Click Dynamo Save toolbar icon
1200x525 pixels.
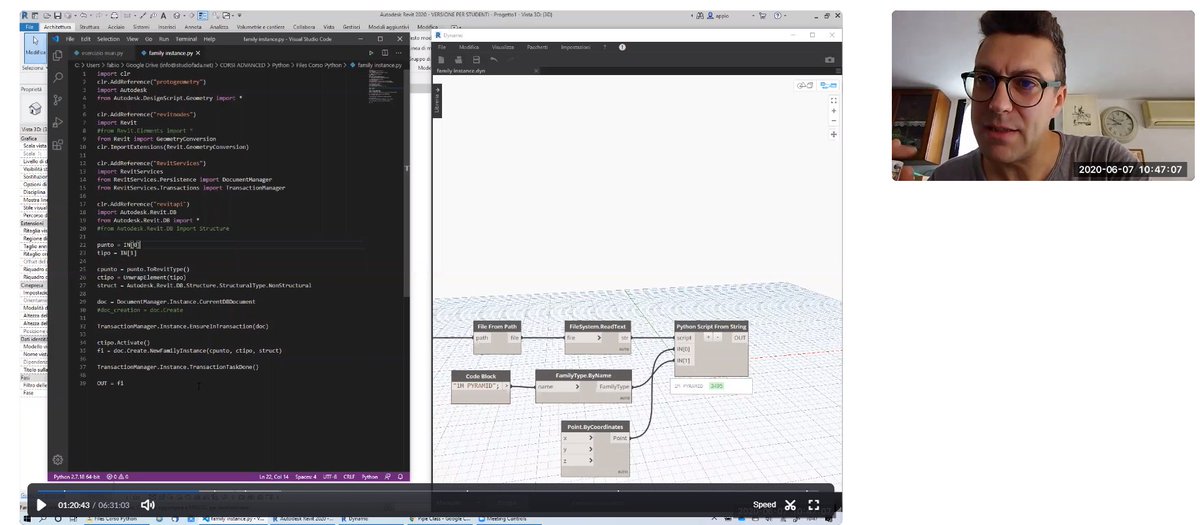(477, 60)
